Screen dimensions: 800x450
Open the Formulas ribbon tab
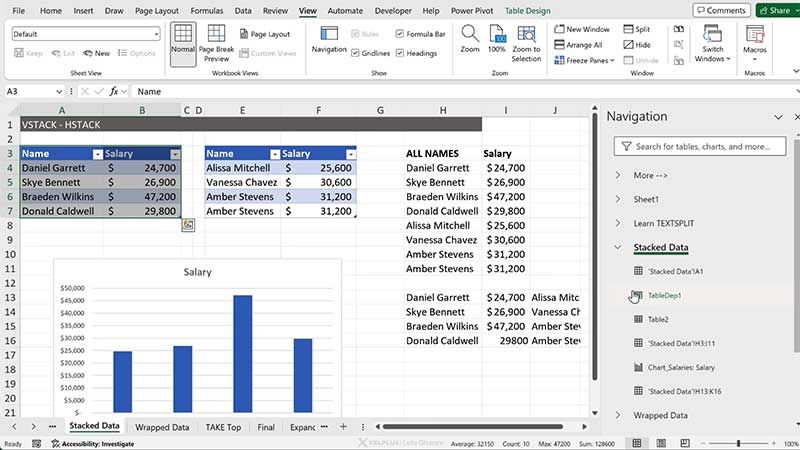tap(207, 10)
